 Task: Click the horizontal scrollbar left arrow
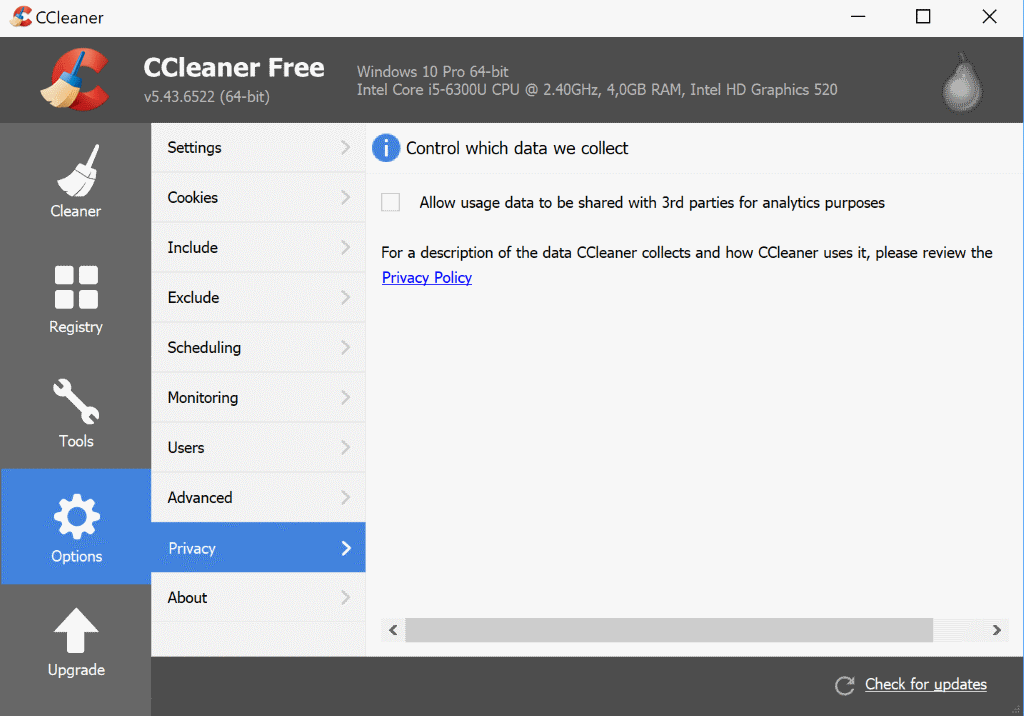393,630
